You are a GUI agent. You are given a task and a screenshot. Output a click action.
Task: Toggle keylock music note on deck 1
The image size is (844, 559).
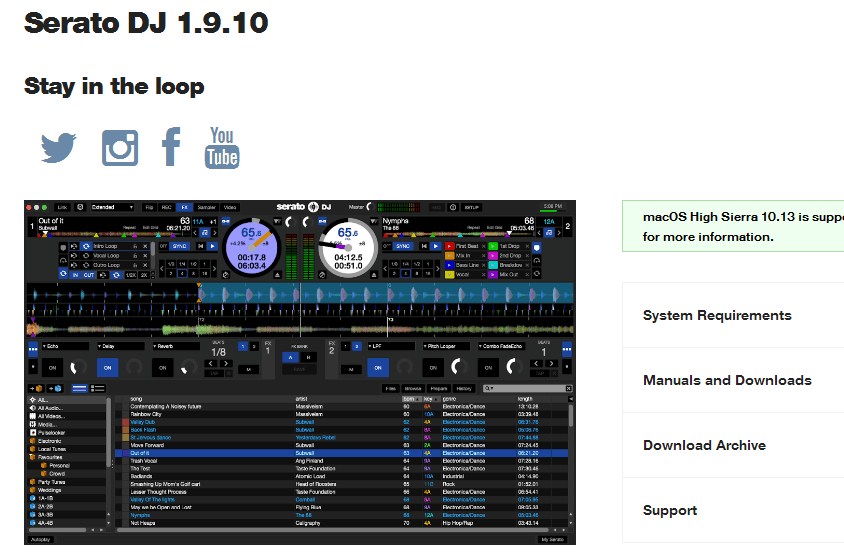click(205, 232)
